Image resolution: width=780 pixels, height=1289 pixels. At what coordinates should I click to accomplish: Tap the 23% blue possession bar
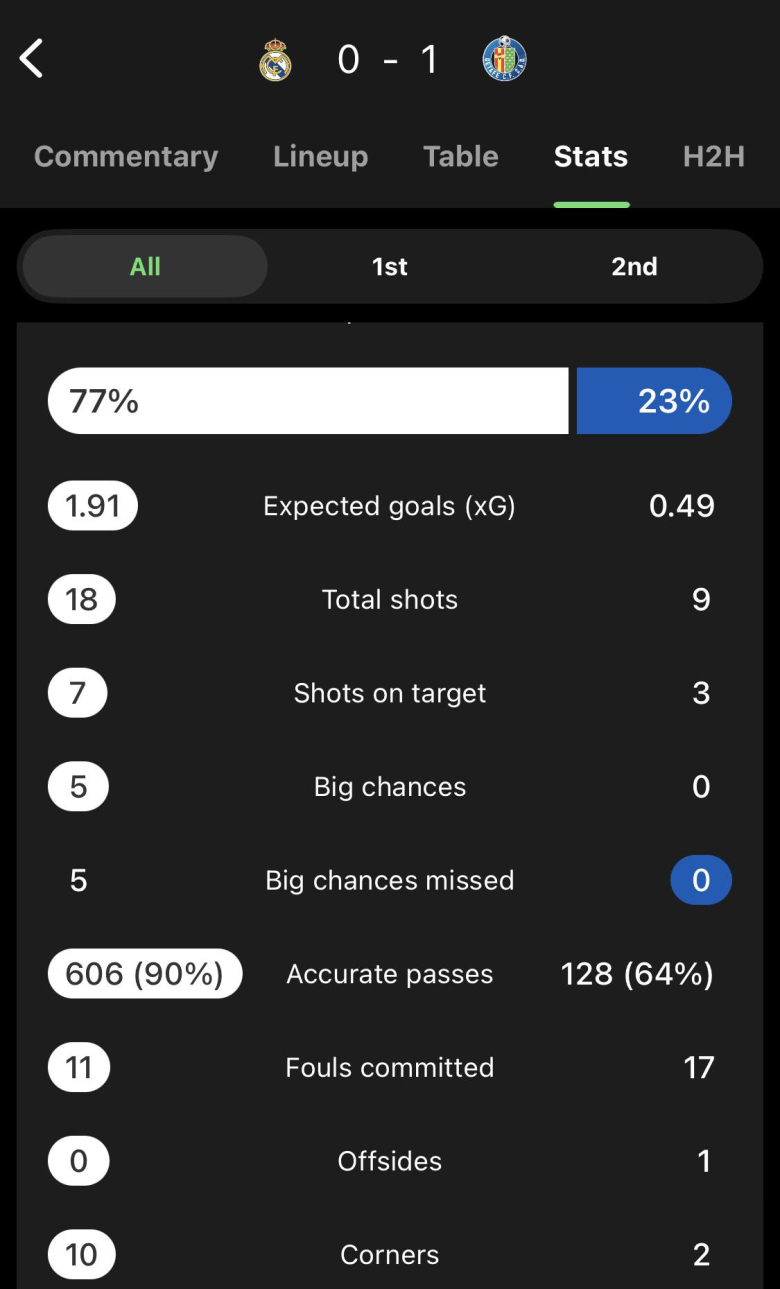coord(654,401)
